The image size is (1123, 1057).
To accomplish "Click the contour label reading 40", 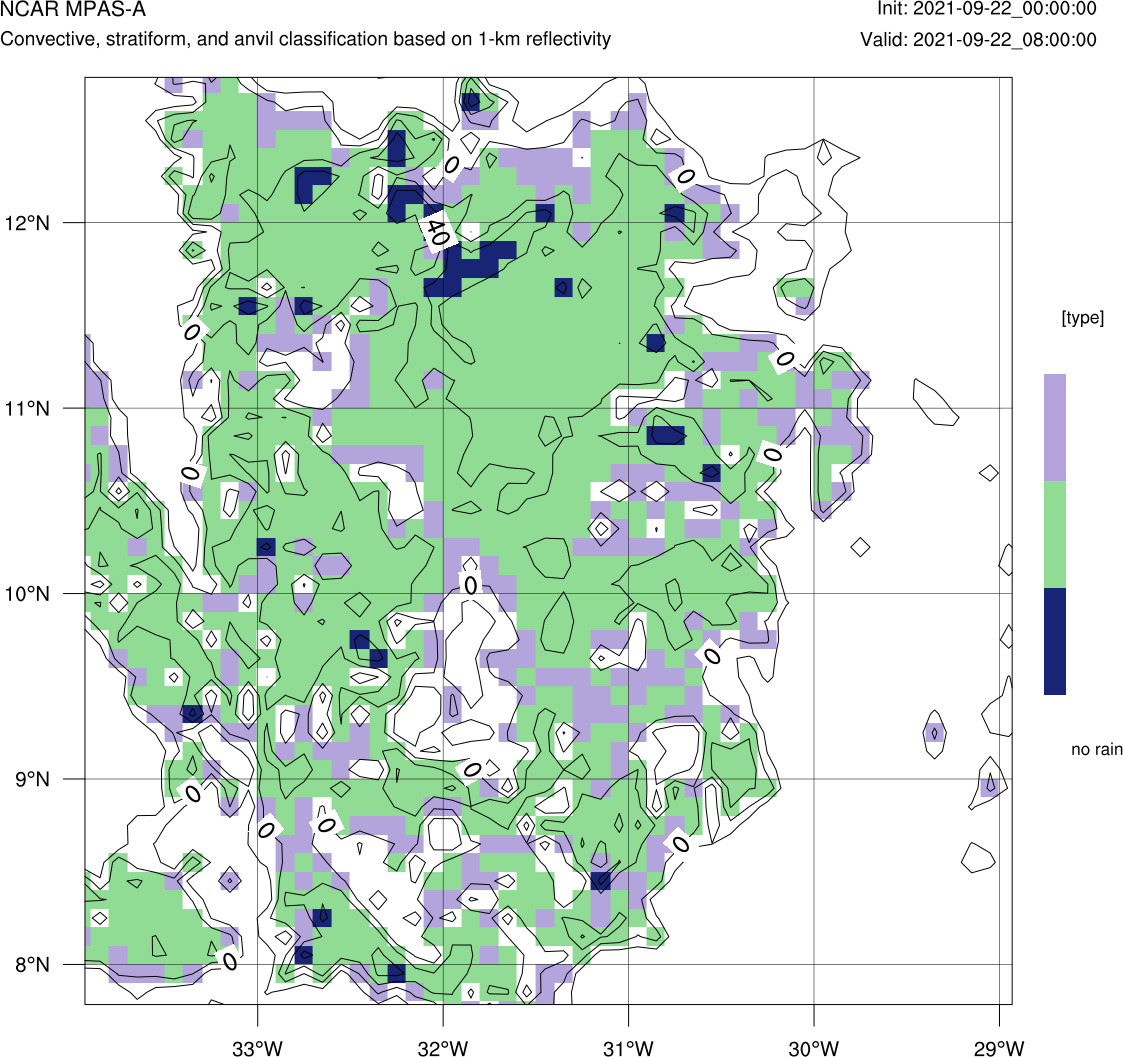I will (x=436, y=231).
